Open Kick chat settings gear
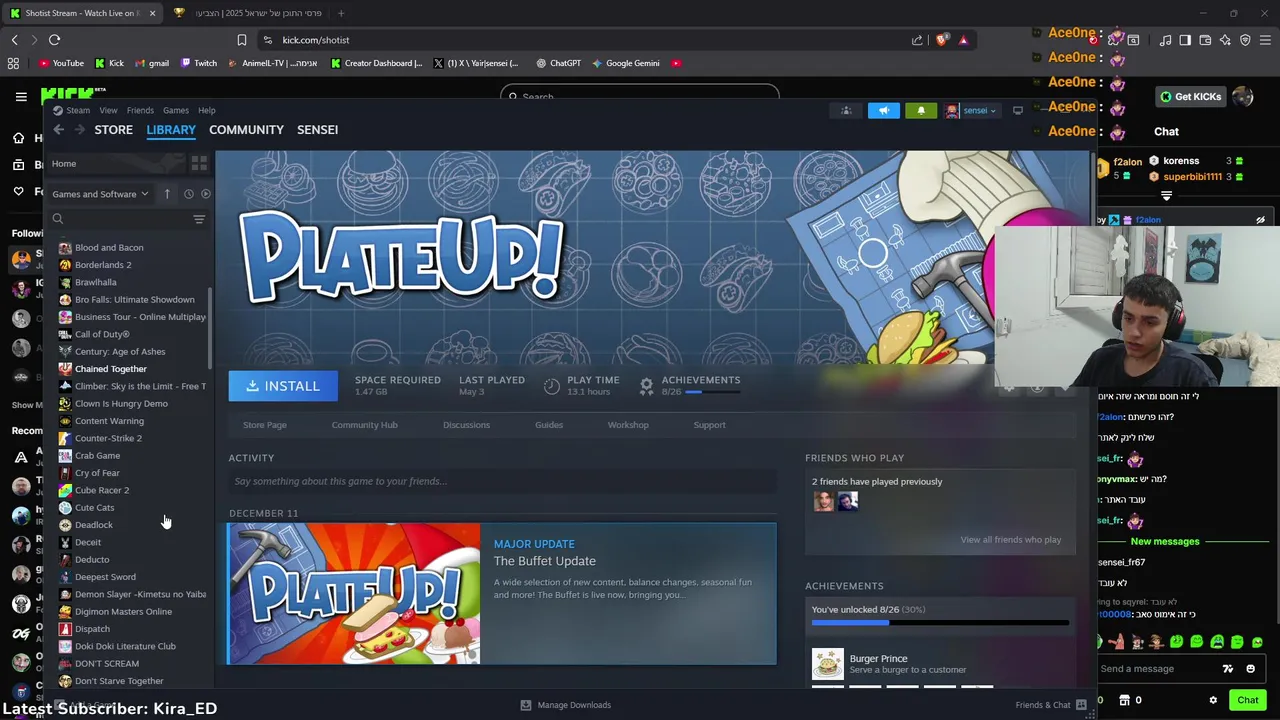 point(1213,700)
